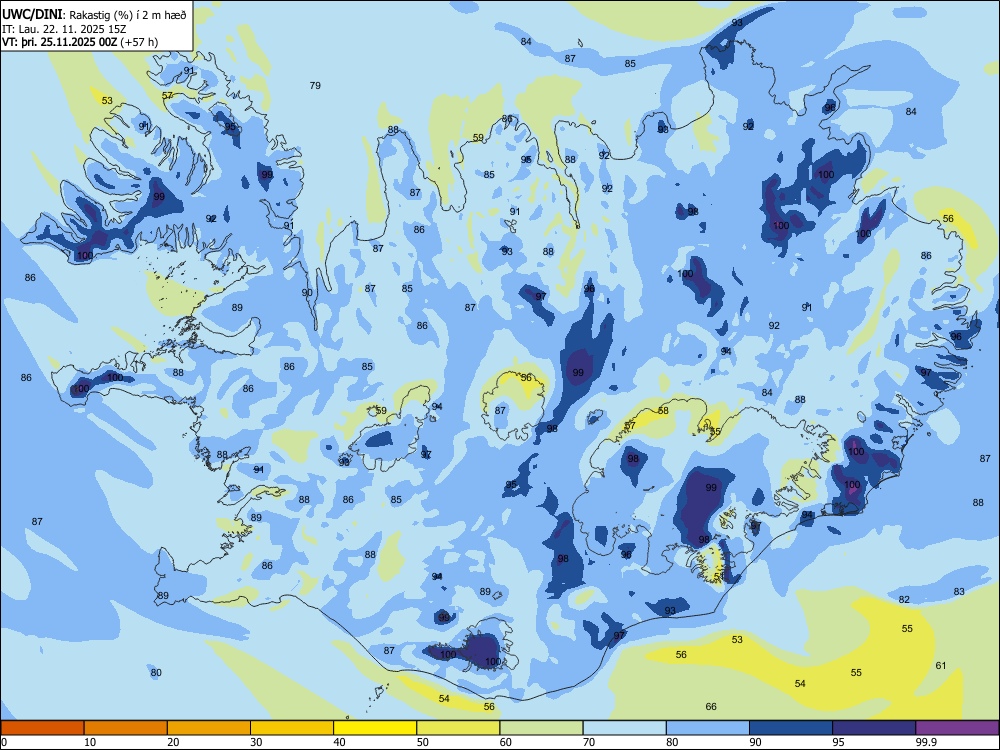This screenshot has width=1000, height=750.
Task: Pick the 60–70 pale green legend swatch
Action: 541,728
